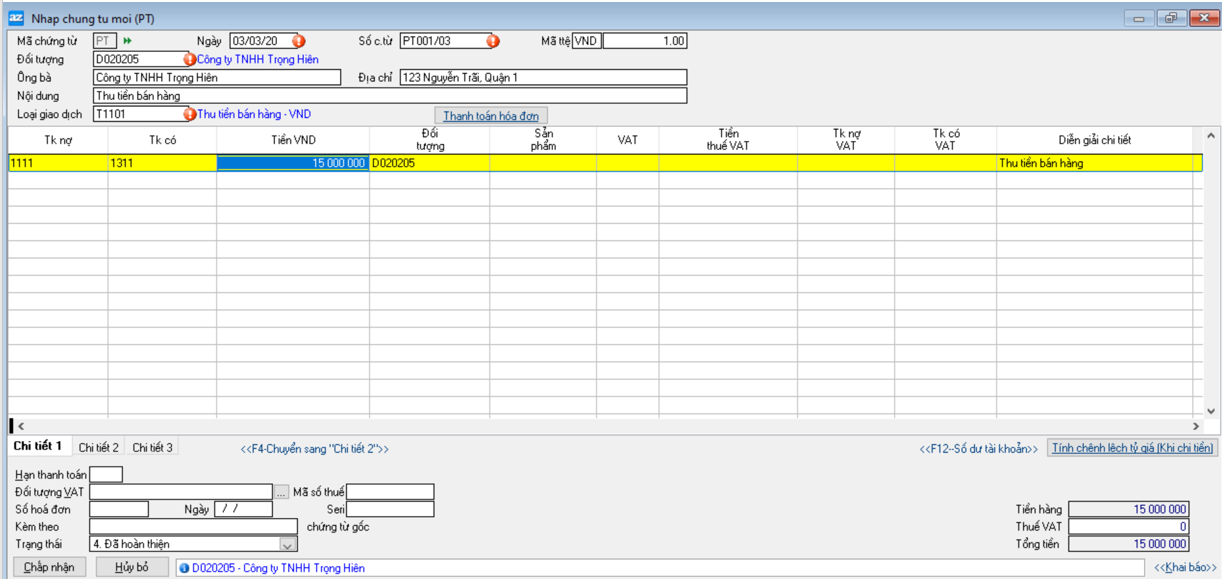The width and height of the screenshot is (1222, 579).
Task: Click the grid's vertical scrollbar down arrow
Action: [1211, 410]
